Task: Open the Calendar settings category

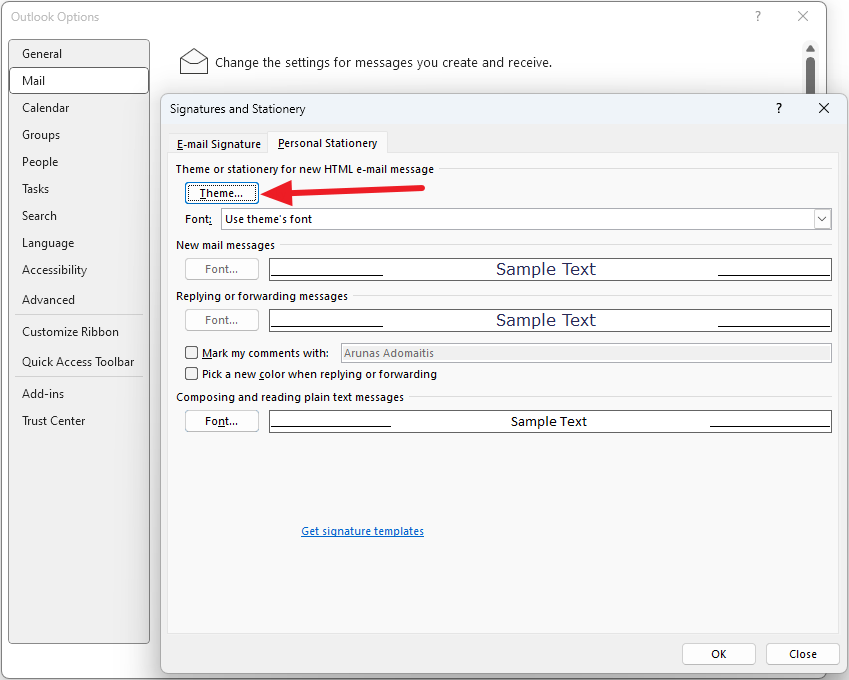Action: click(45, 107)
